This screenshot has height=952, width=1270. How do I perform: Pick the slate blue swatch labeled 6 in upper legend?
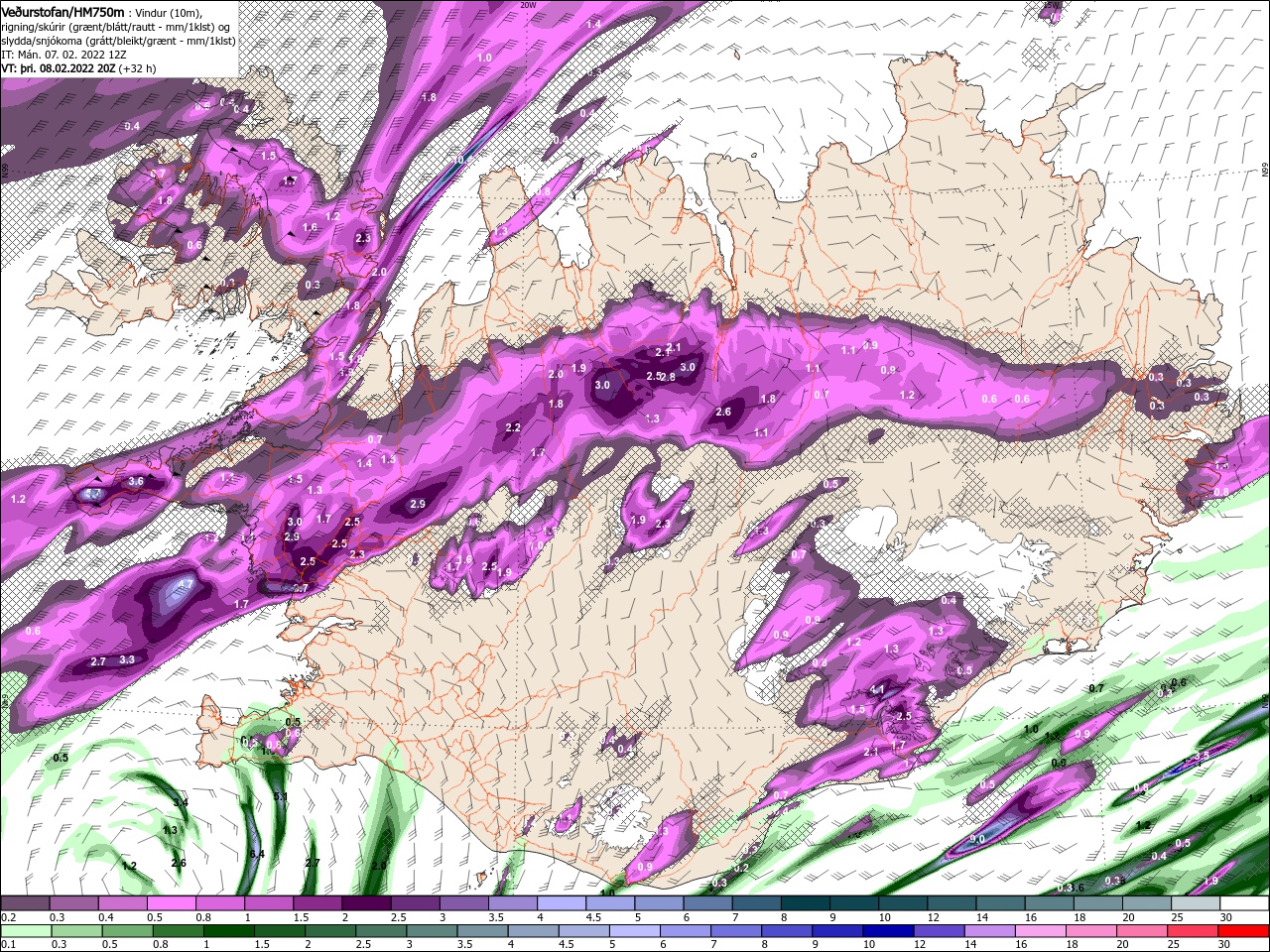click(708, 903)
